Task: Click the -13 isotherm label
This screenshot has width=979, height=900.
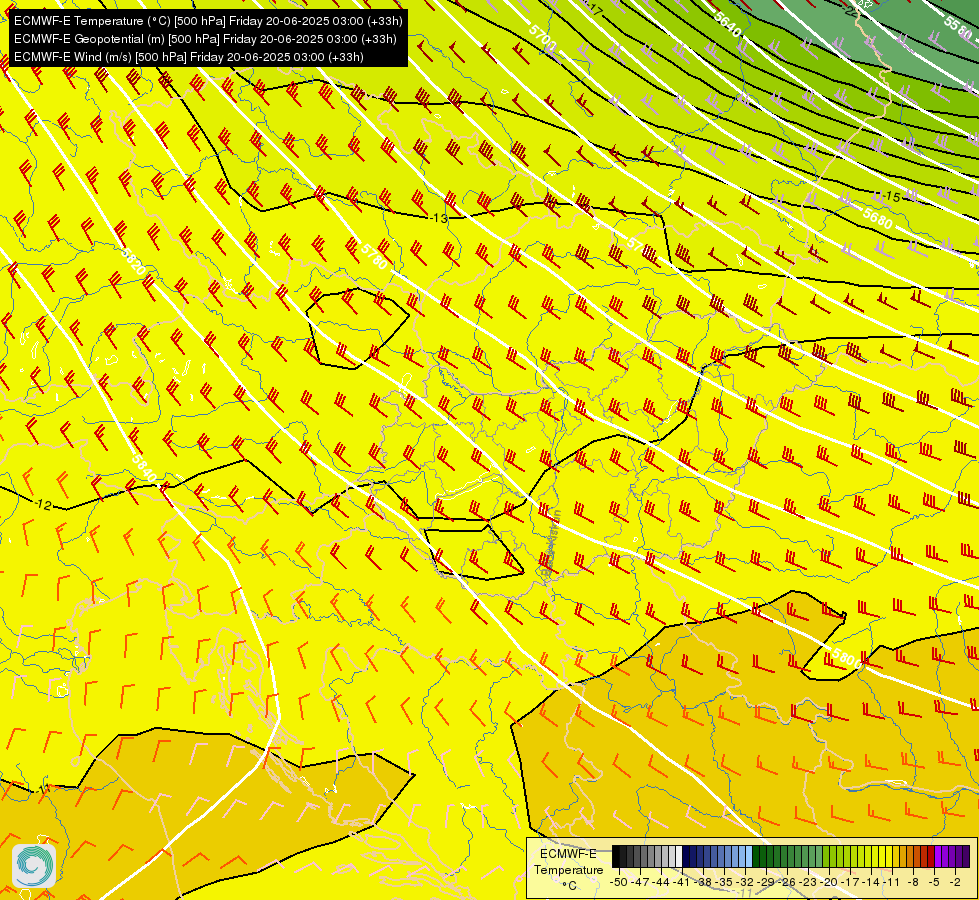Action: coord(440,218)
